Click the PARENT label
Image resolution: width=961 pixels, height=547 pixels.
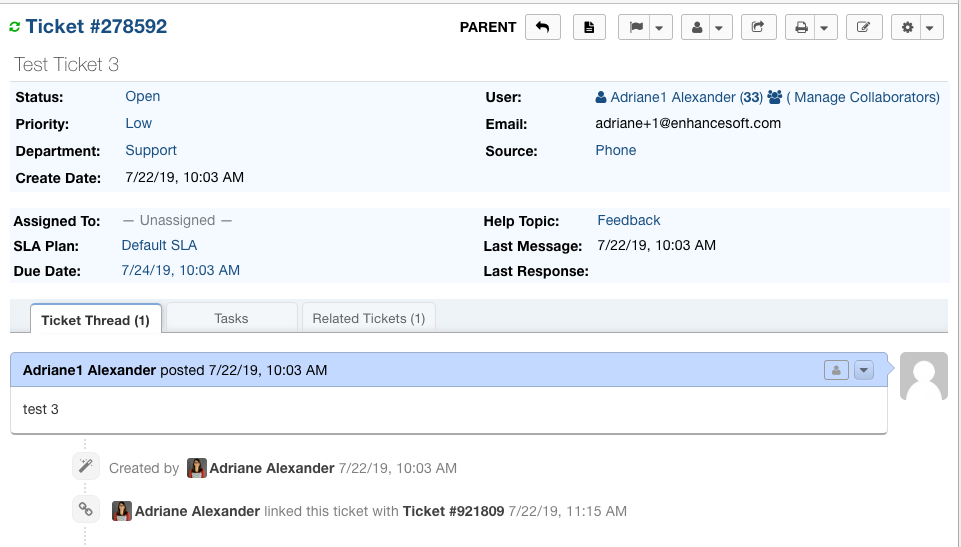coord(488,28)
